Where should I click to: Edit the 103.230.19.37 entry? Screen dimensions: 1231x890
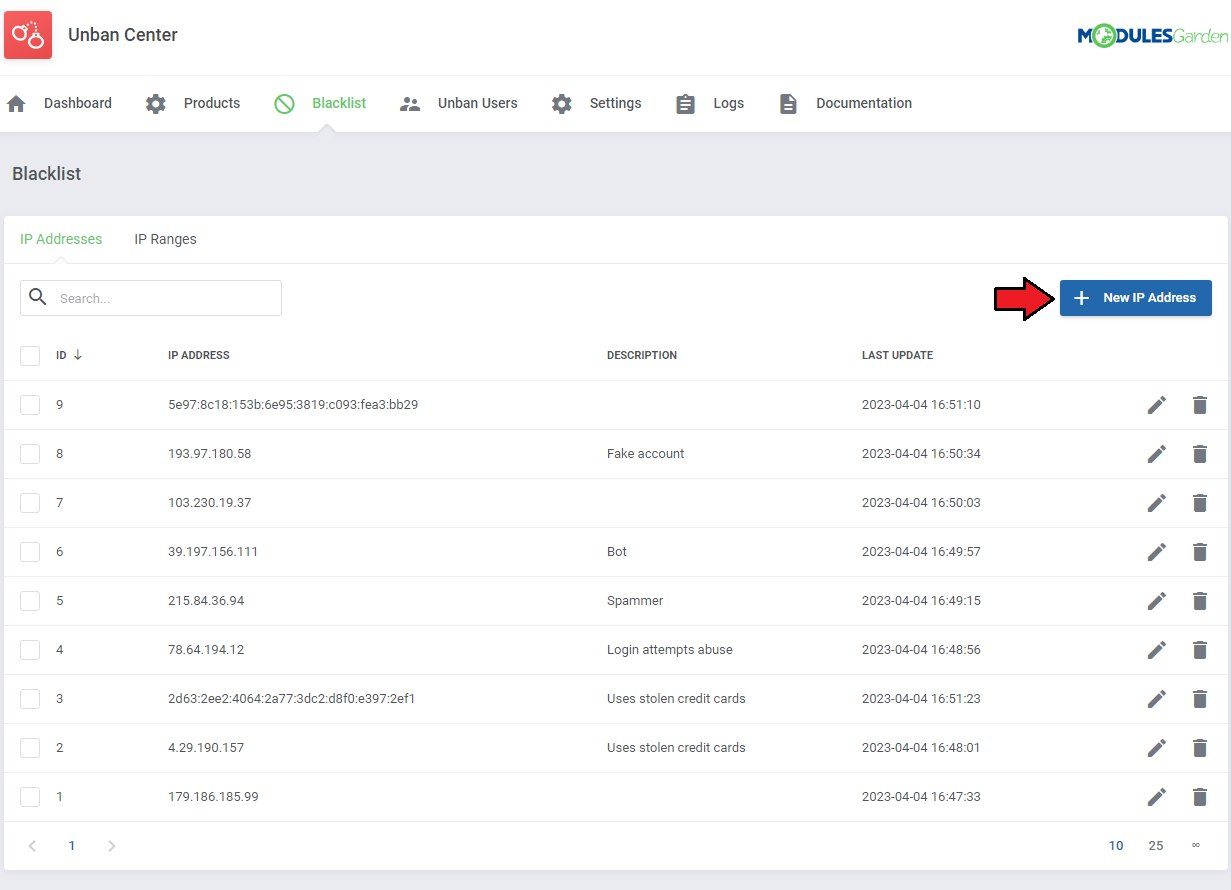tap(1157, 503)
